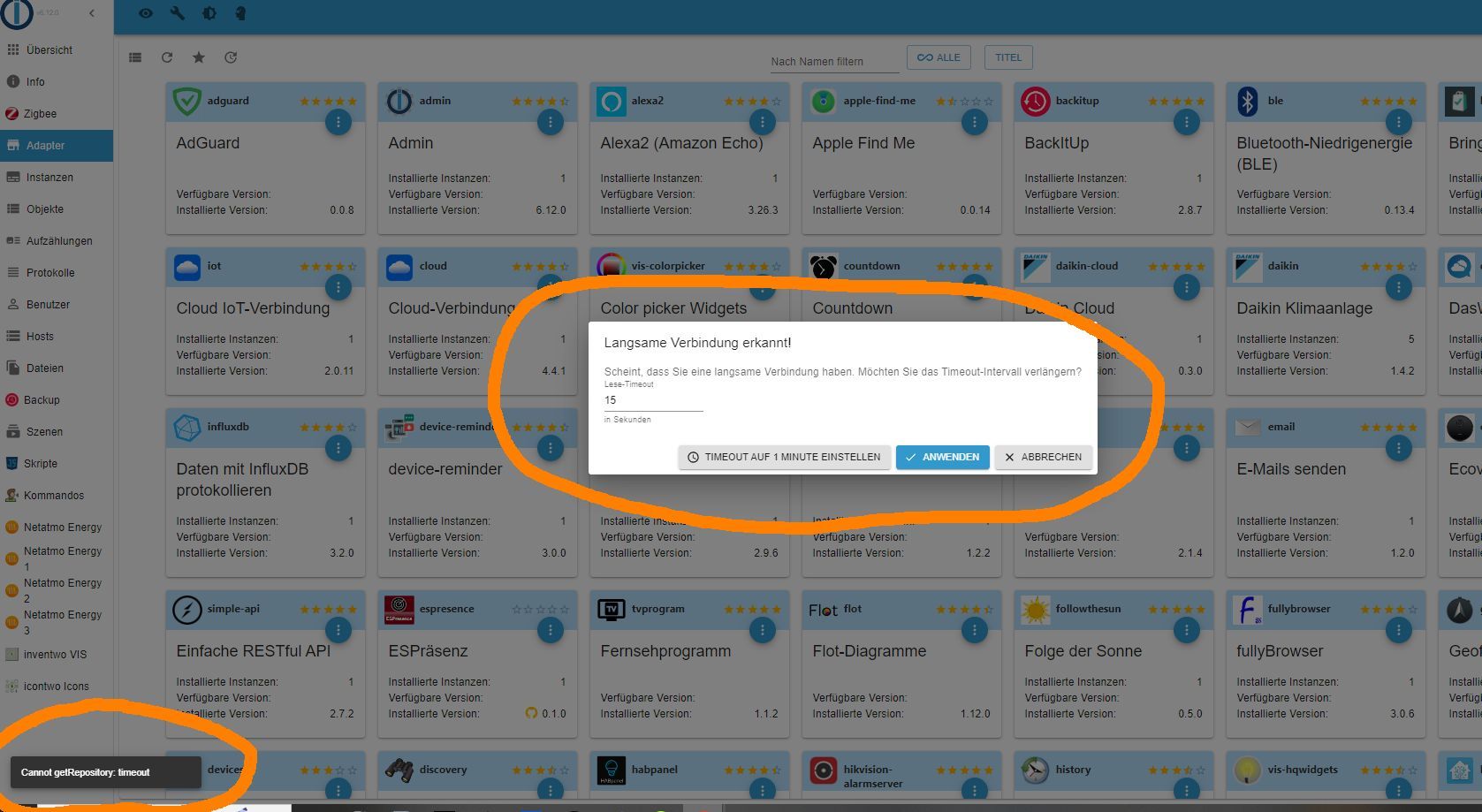This screenshot has height=812, width=1482.
Task: Click the ABBRECHEN button
Action: [x=1043, y=457]
